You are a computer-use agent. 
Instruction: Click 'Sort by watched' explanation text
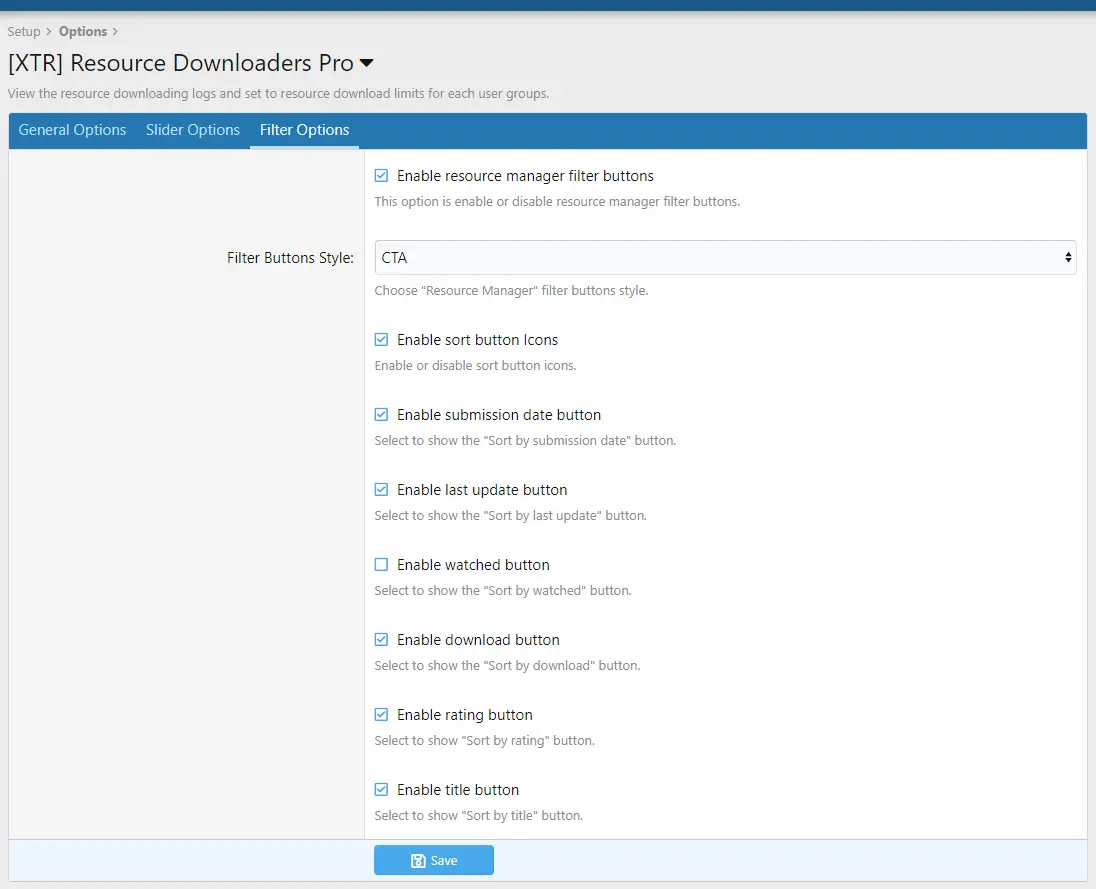503,591
